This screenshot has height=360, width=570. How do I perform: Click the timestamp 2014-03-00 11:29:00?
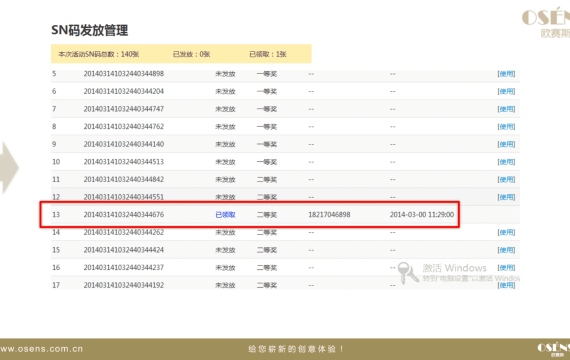[422, 215]
